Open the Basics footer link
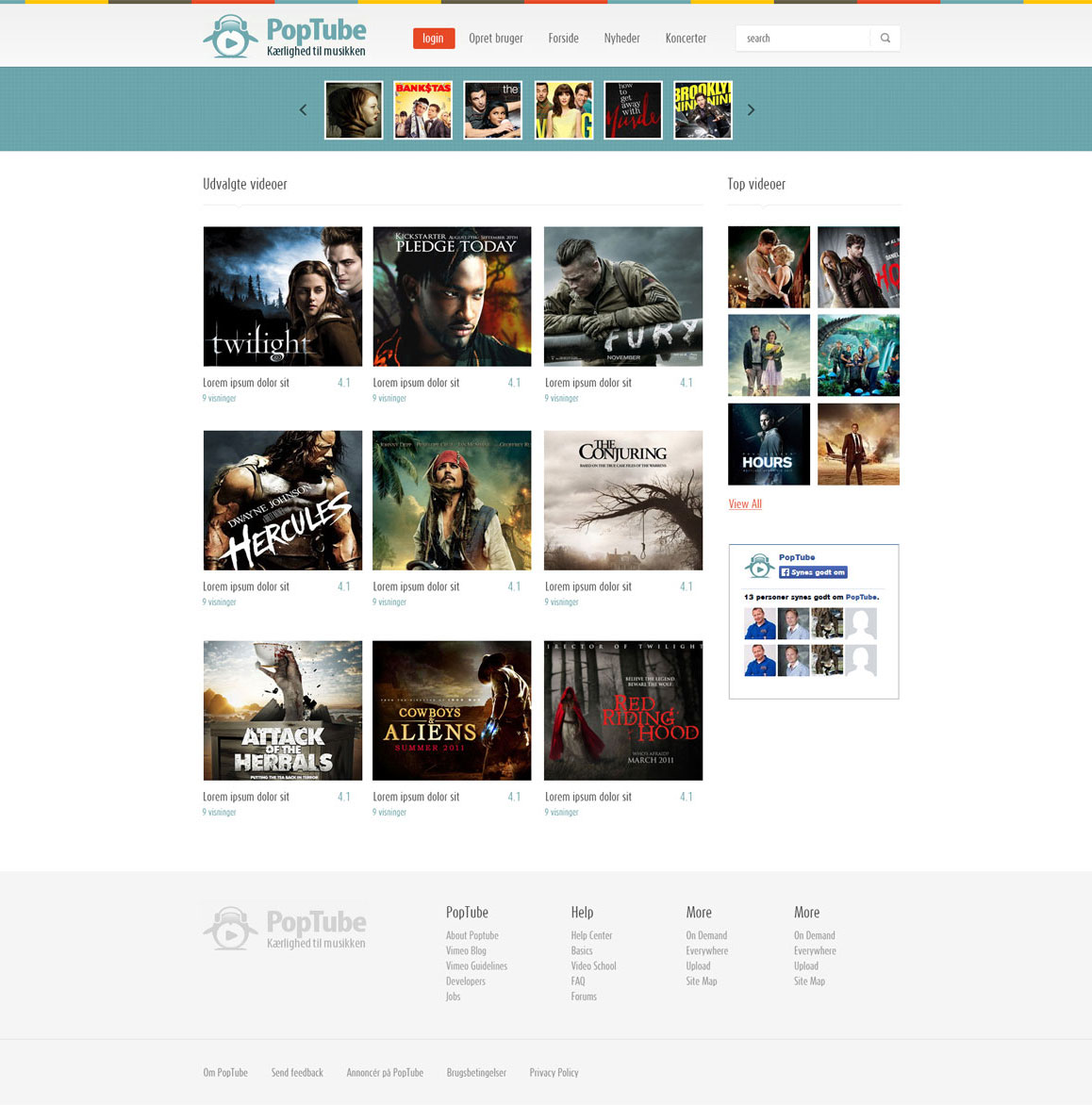 point(582,950)
